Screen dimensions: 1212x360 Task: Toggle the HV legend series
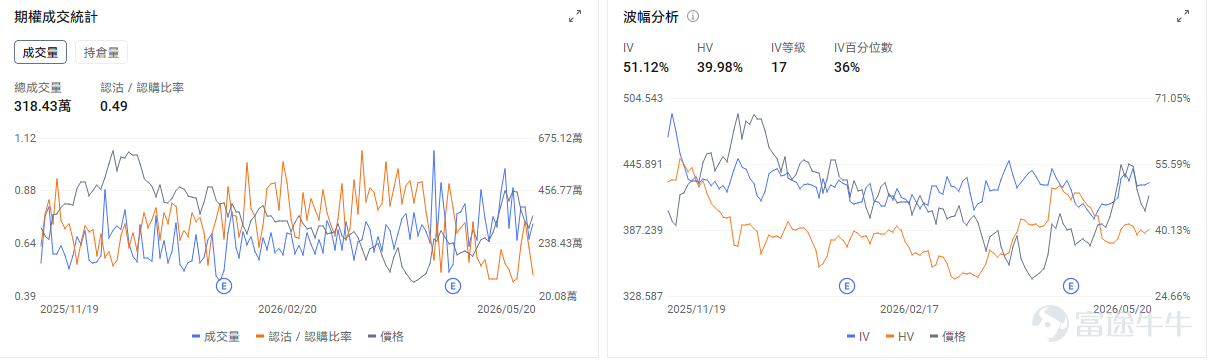899,337
